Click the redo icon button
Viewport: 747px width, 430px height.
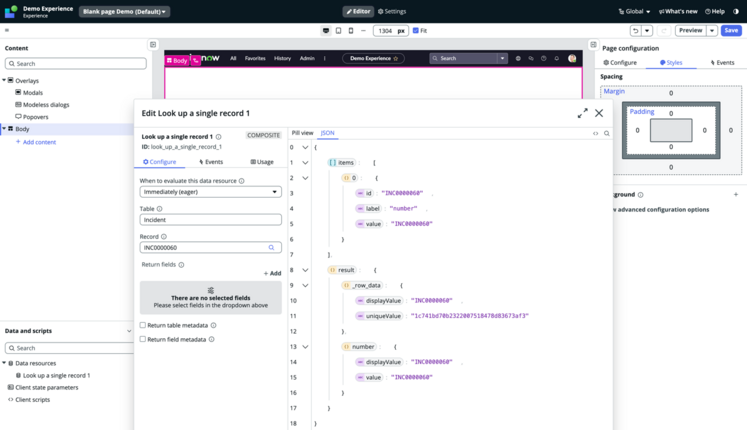click(x=664, y=30)
